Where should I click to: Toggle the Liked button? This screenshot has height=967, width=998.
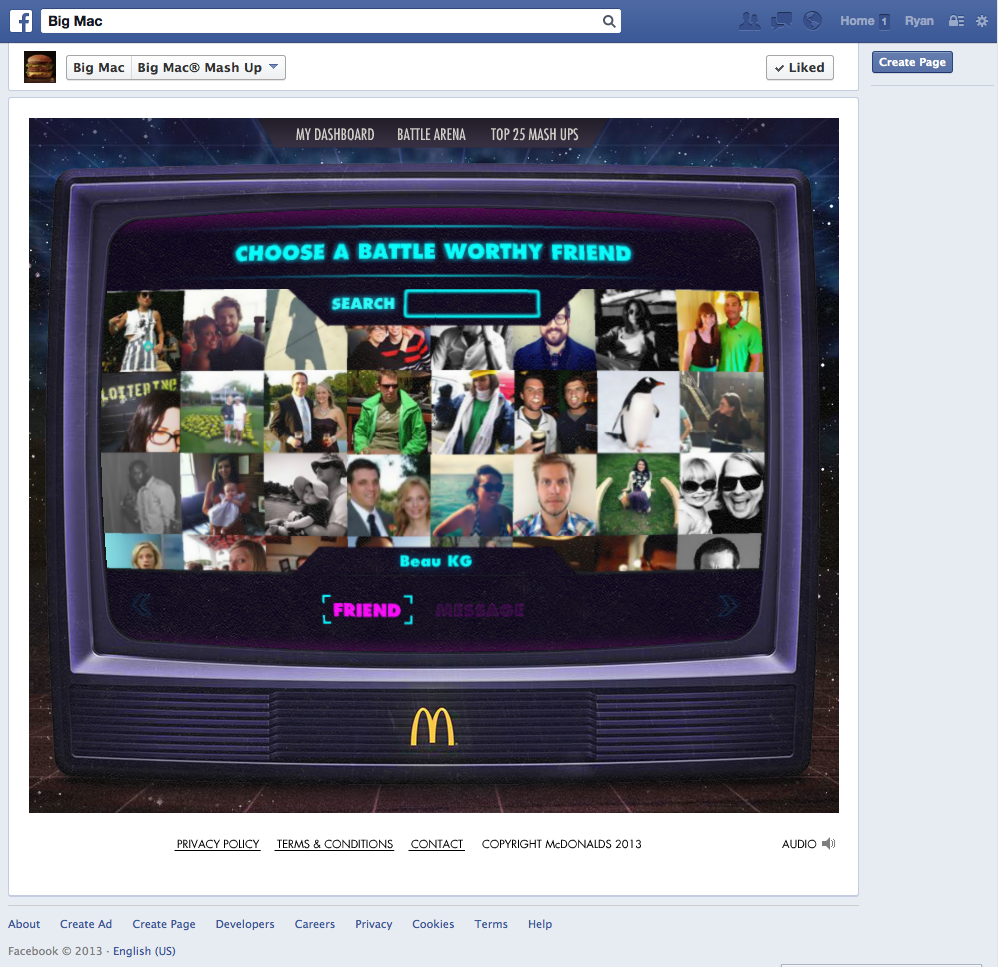(x=799, y=67)
